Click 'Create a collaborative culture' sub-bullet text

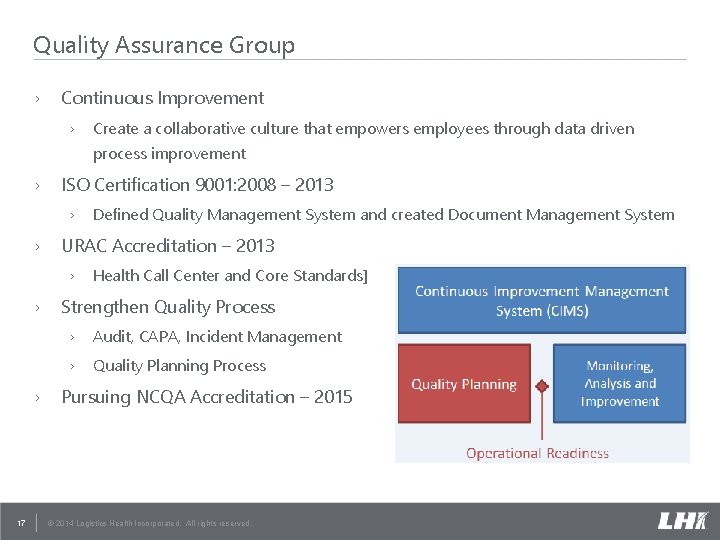pyautogui.click(x=364, y=141)
